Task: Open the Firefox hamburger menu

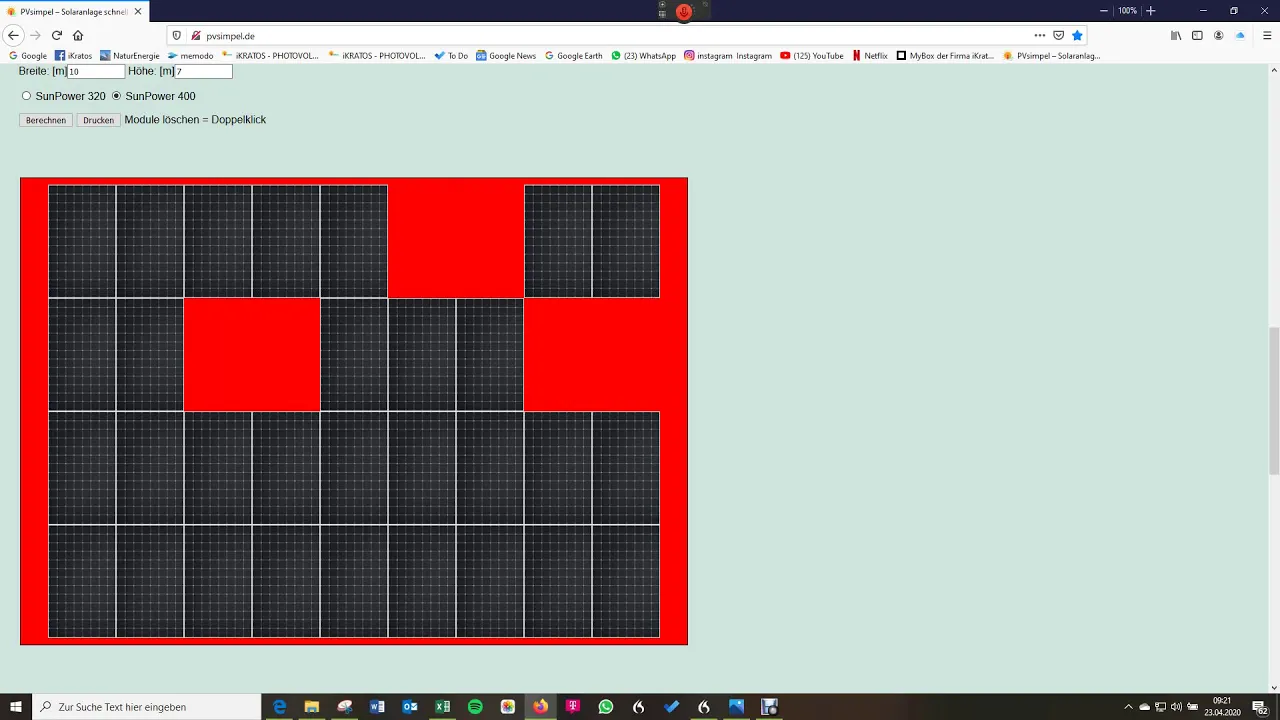Action: [1267, 35]
